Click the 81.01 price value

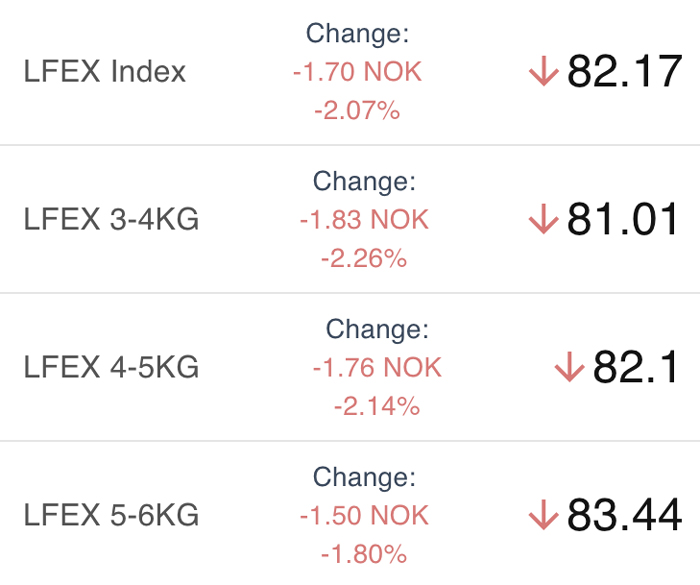(622, 219)
